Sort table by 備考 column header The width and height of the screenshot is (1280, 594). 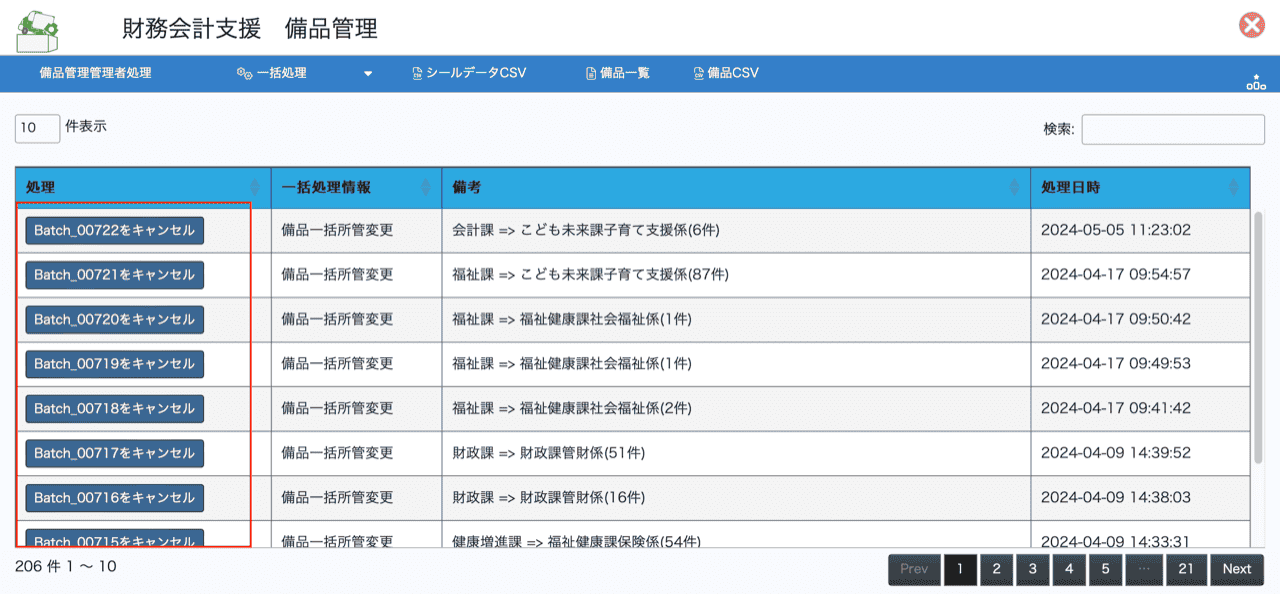pos(735,188)
